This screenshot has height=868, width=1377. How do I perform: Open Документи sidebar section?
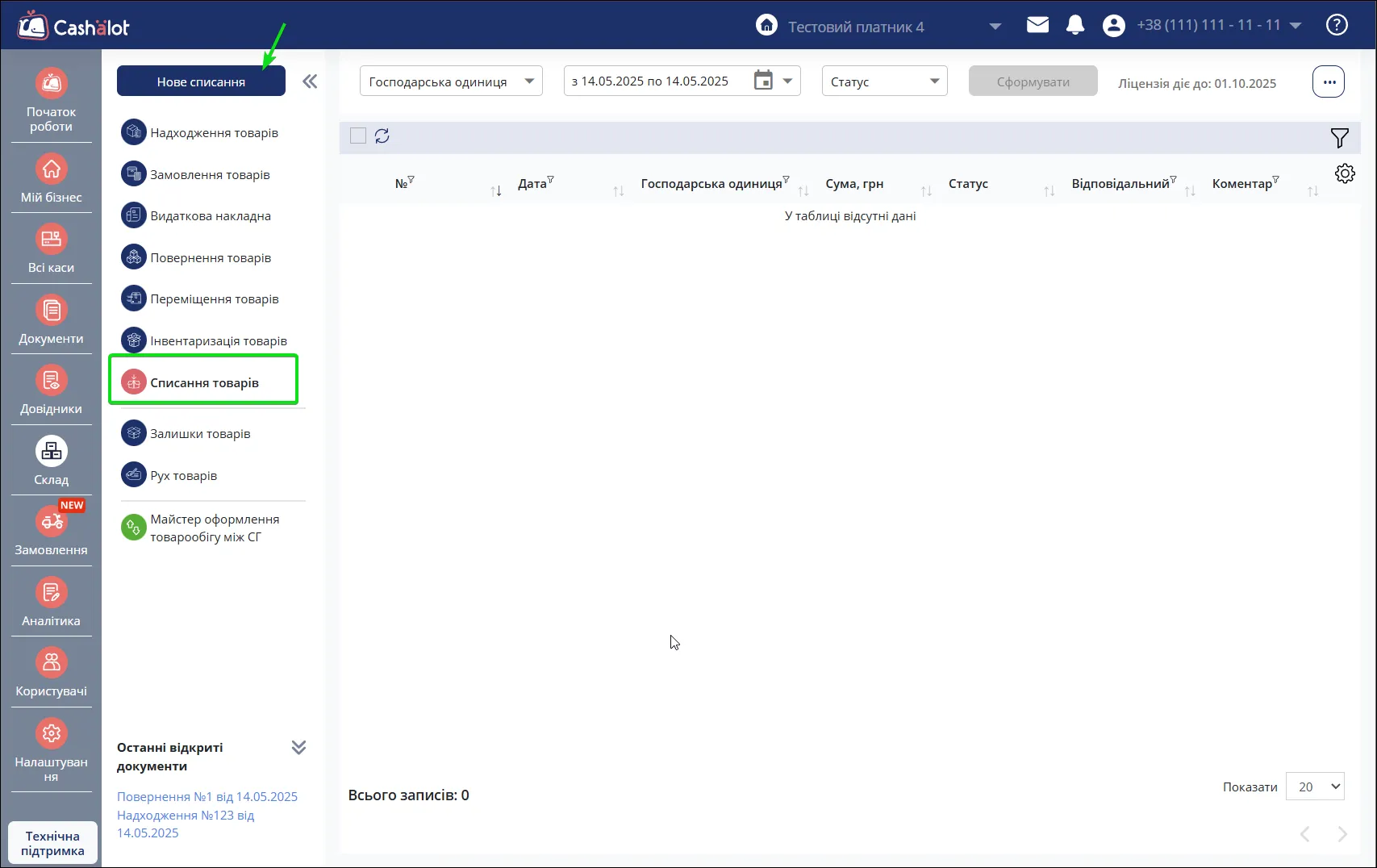[x=51, y=320]
